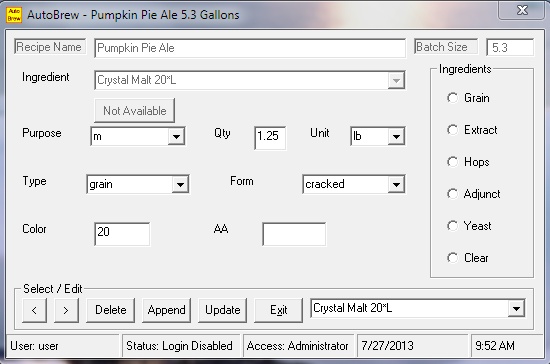
Task: Click the Color input field showing 20
Action: click(122, 234)
